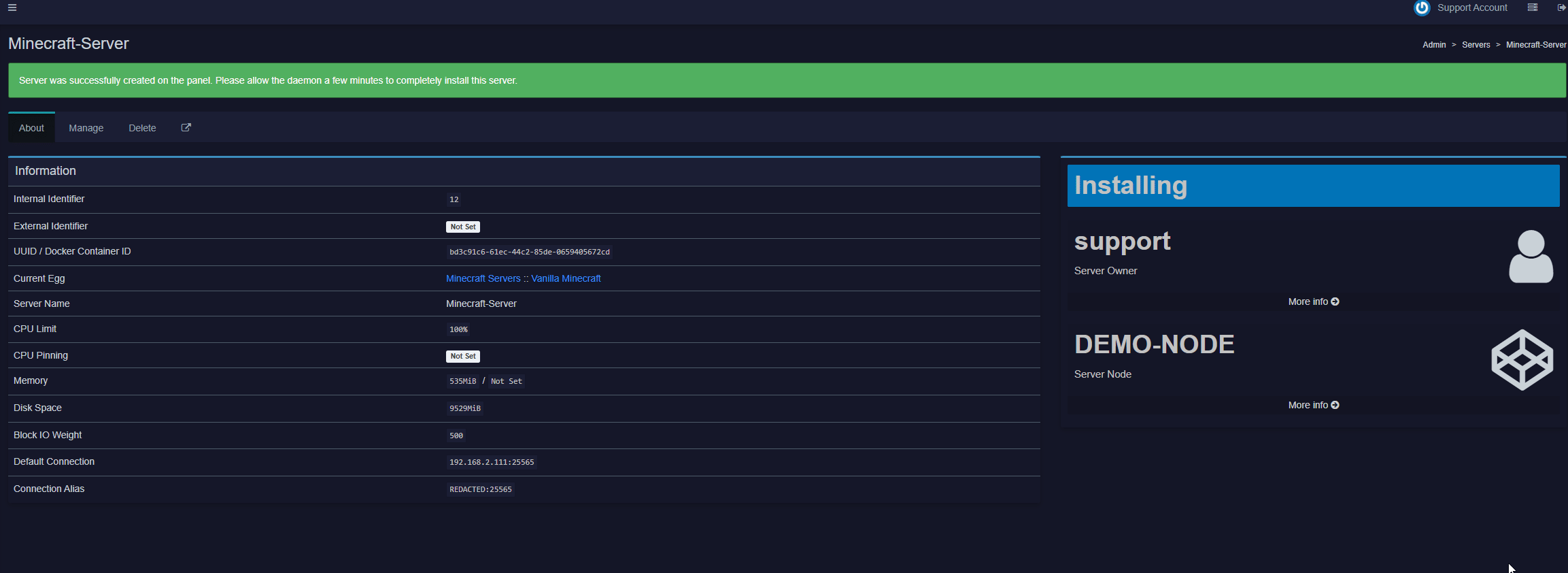Click the CPU Pinning Not Set badge
Screen dimensions: 1568x573
(463, 356)
